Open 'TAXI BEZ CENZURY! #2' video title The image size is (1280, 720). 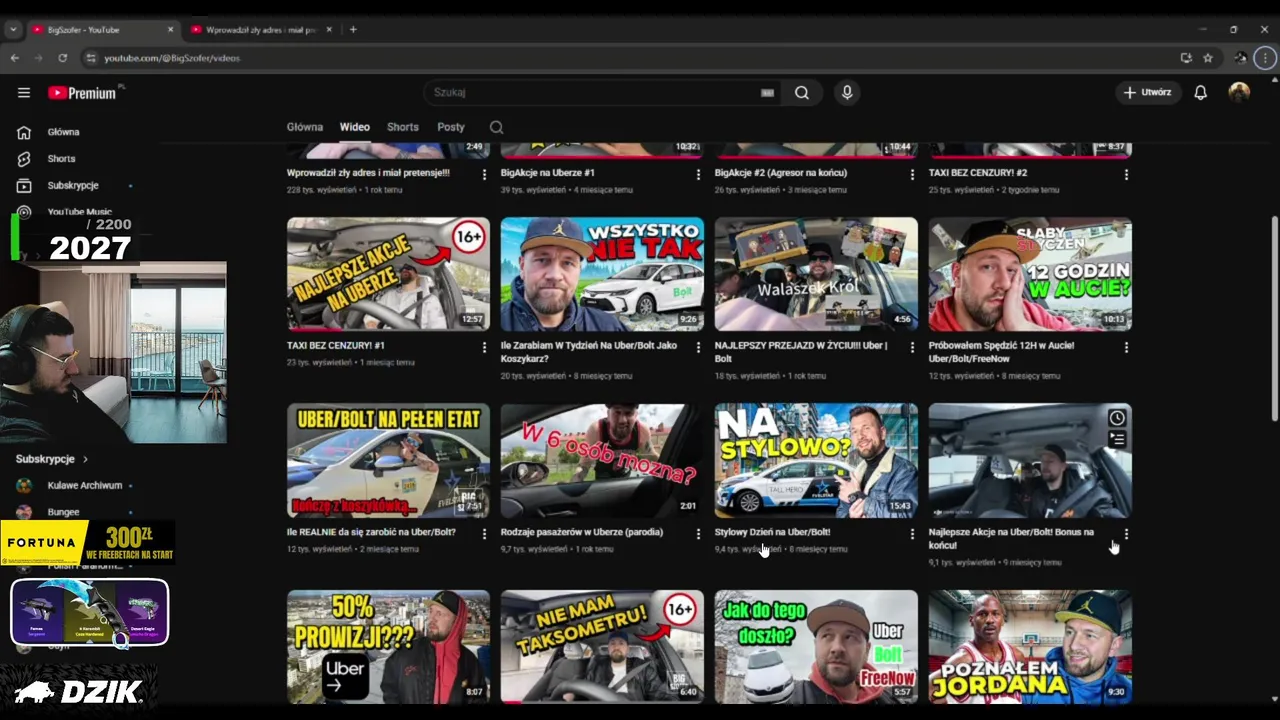click(978, 173)
